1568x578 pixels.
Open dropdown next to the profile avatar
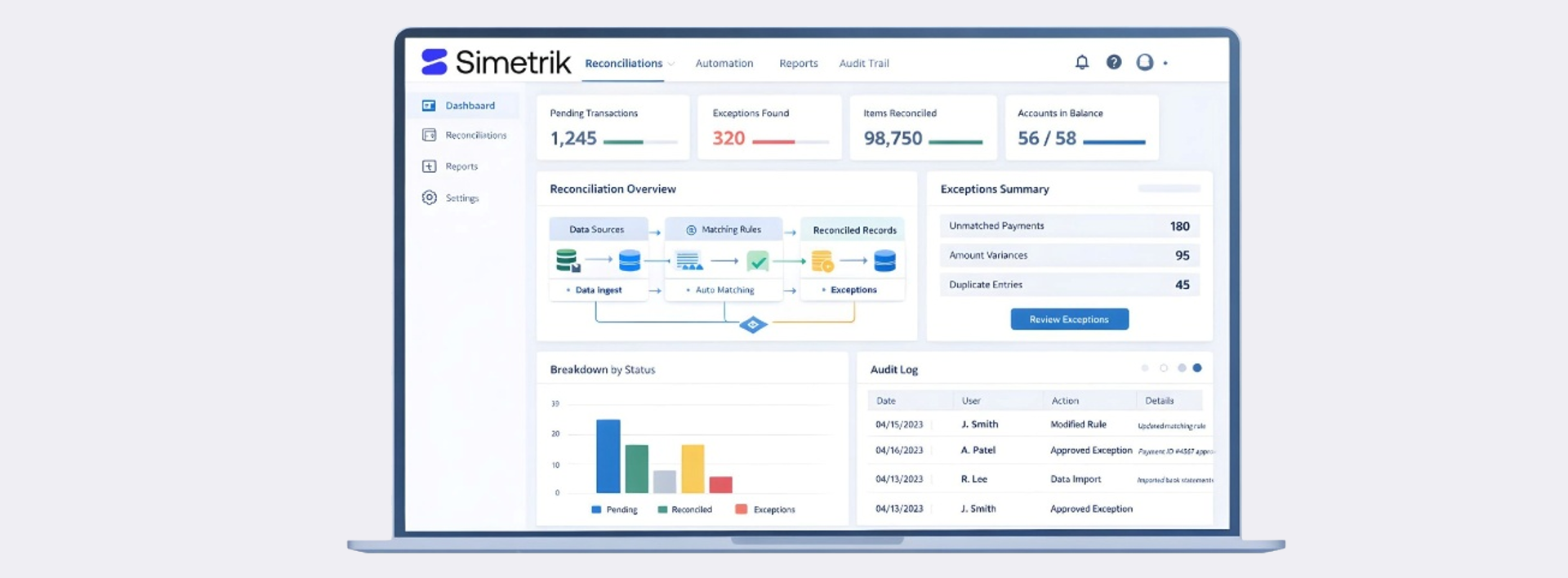[x=1165, y=63]
